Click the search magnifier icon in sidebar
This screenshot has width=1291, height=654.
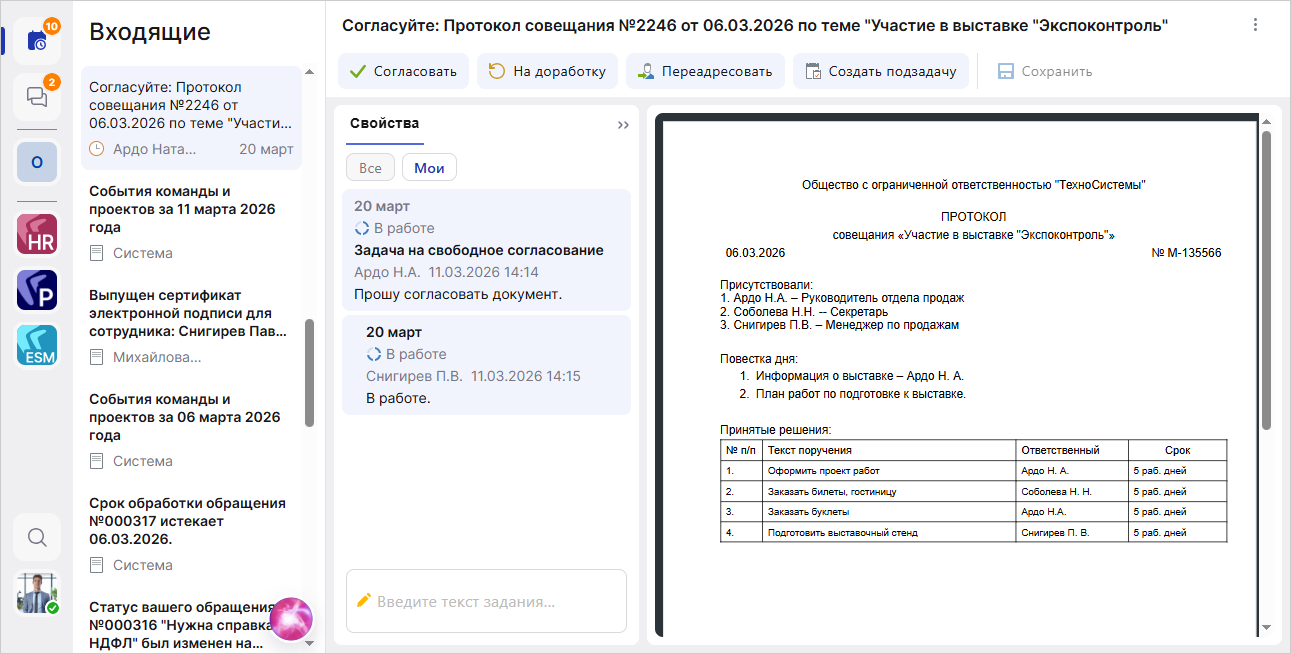coord(37,538)
